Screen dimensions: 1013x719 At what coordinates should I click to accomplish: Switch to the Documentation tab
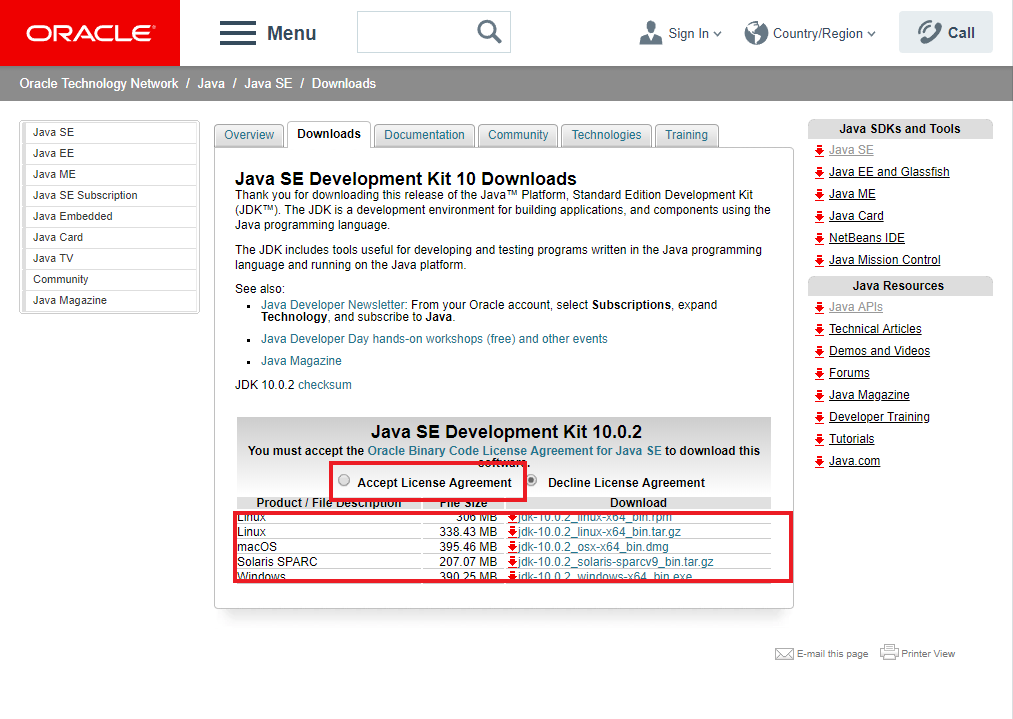[424, 135]
